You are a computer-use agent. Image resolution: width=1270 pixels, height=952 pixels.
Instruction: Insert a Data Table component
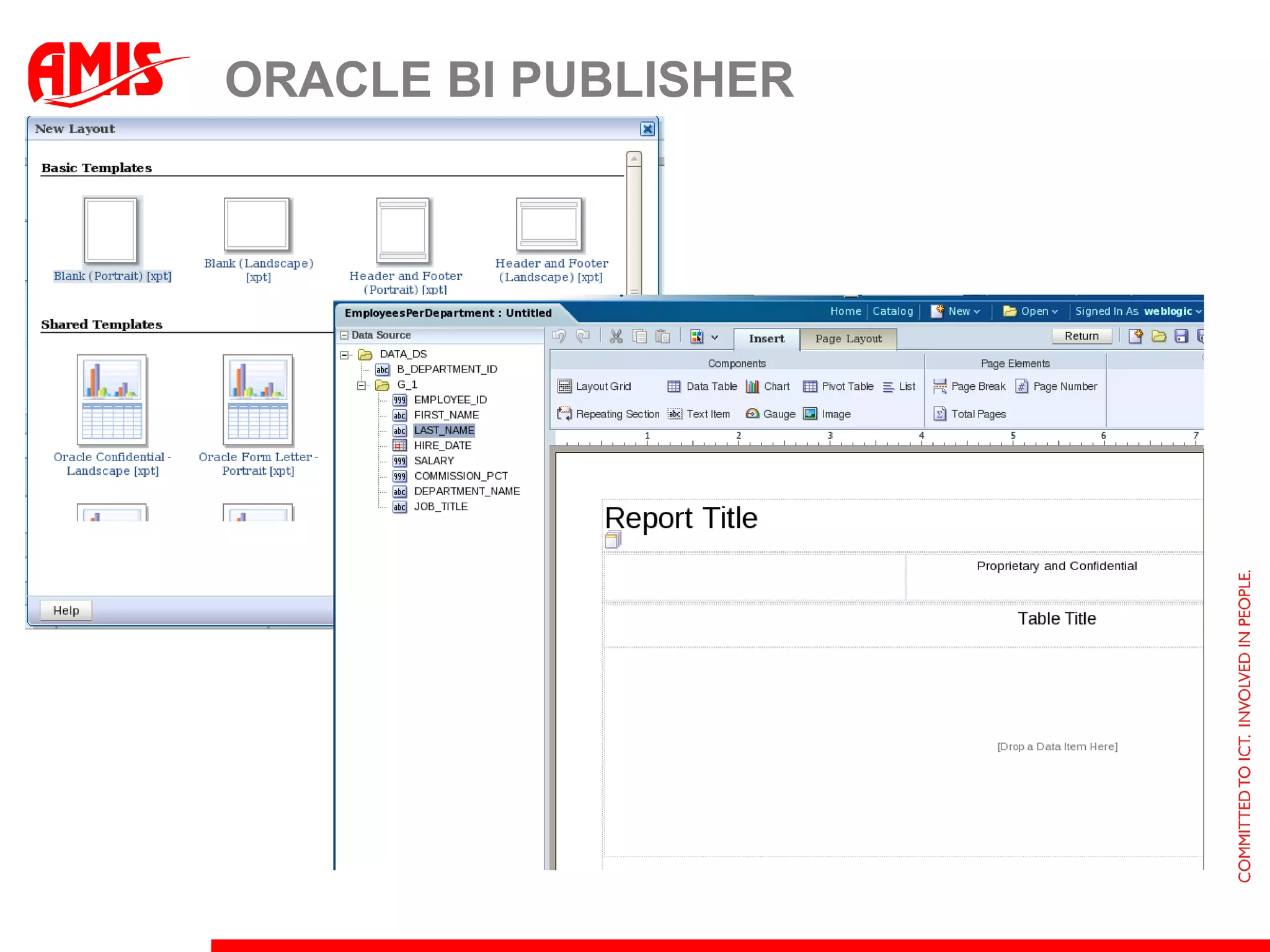coord(702,386)
